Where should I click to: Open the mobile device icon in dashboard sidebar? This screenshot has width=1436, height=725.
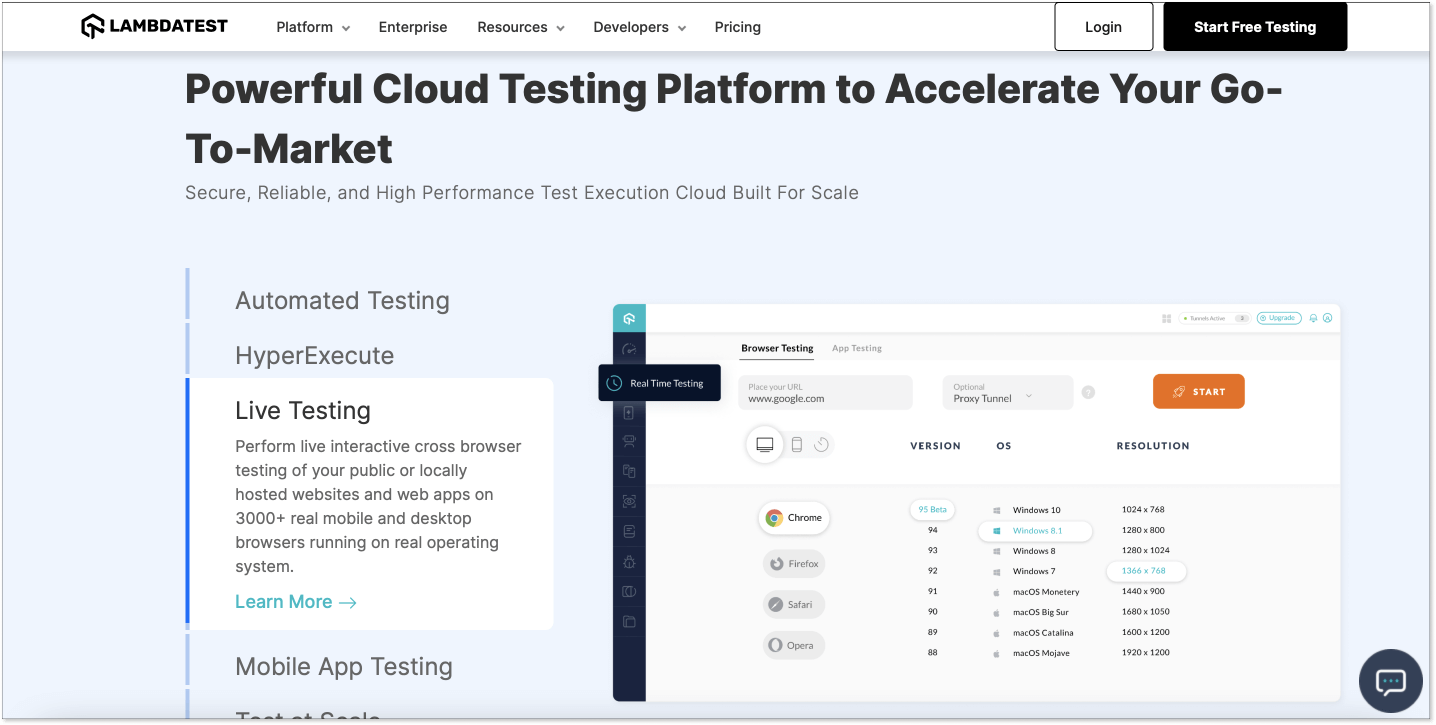point(629,412)
